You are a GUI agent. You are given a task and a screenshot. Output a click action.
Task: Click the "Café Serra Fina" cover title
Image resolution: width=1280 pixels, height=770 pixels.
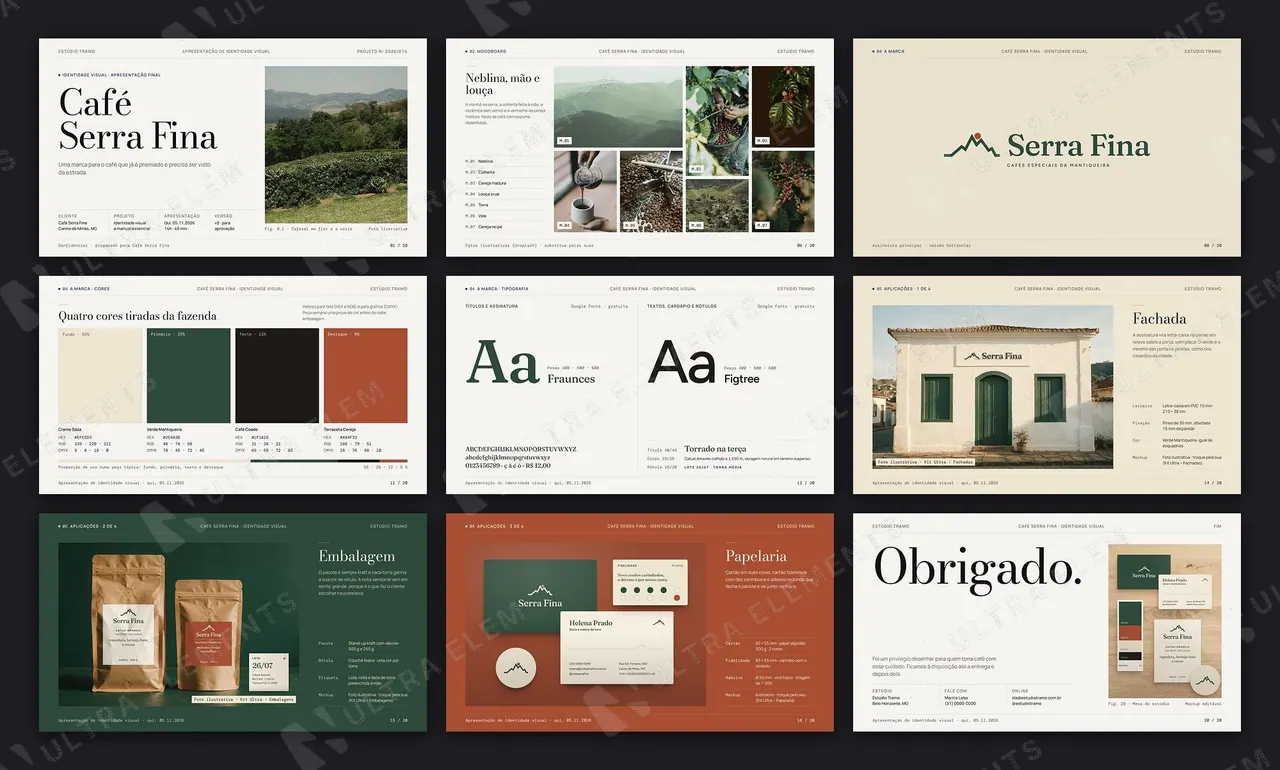[x=137, y=118]
